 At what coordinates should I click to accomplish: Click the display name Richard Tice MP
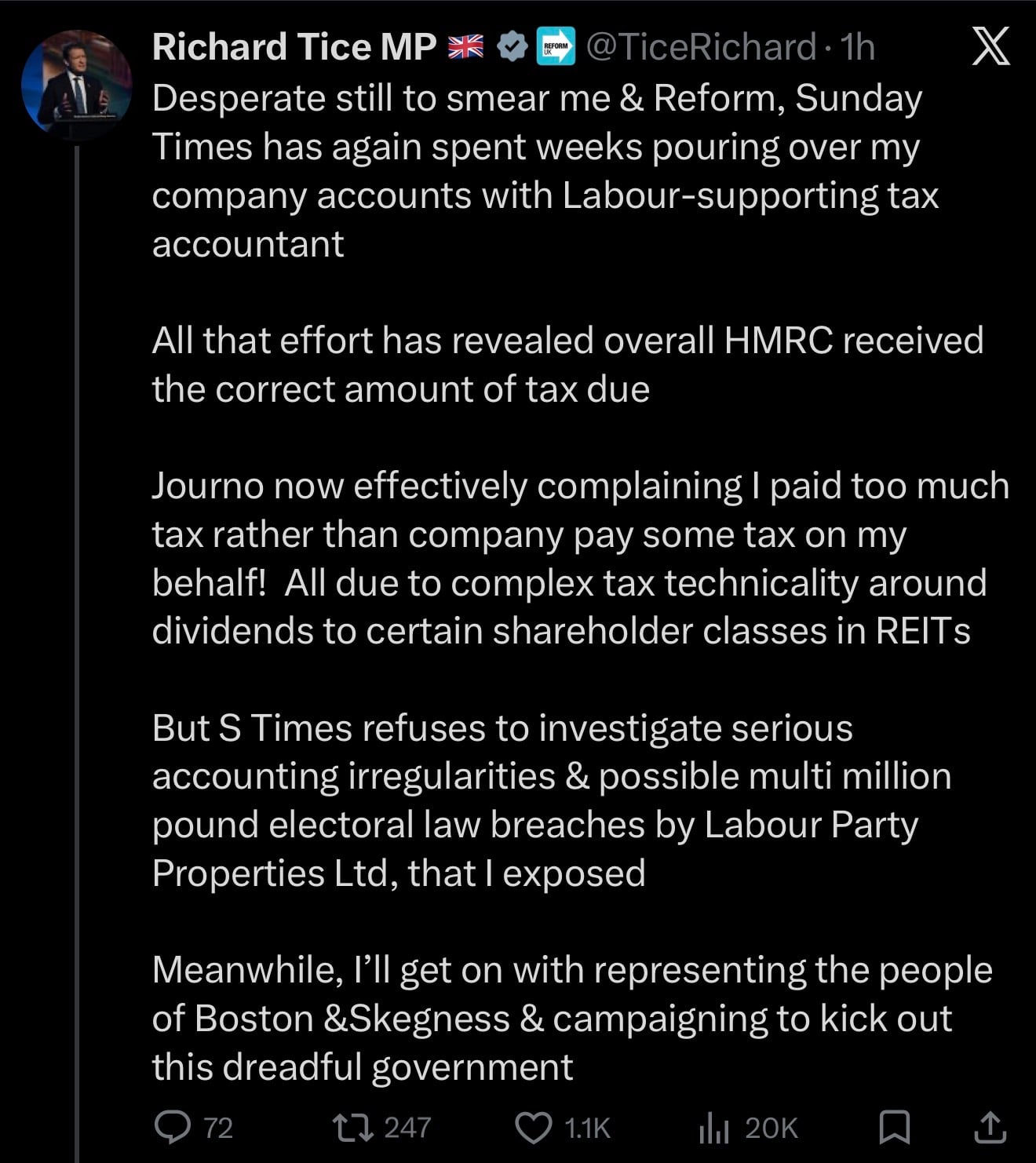tap(294, 47)
